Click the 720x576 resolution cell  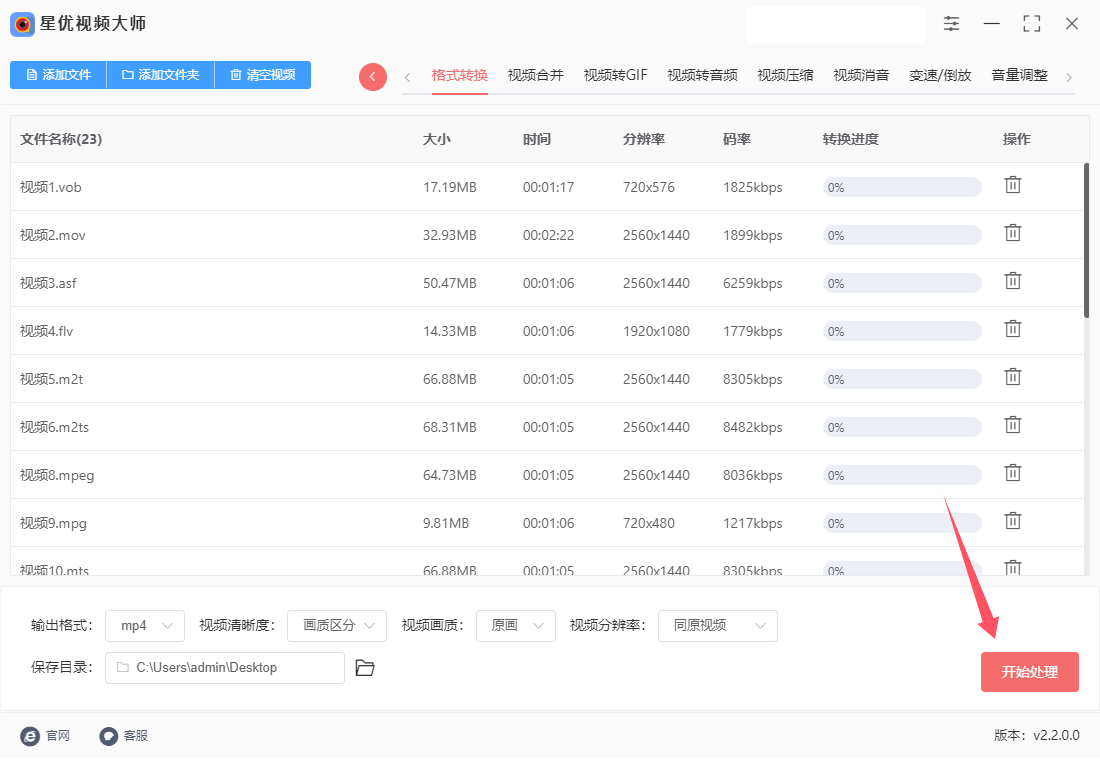(x=649, y=187)
